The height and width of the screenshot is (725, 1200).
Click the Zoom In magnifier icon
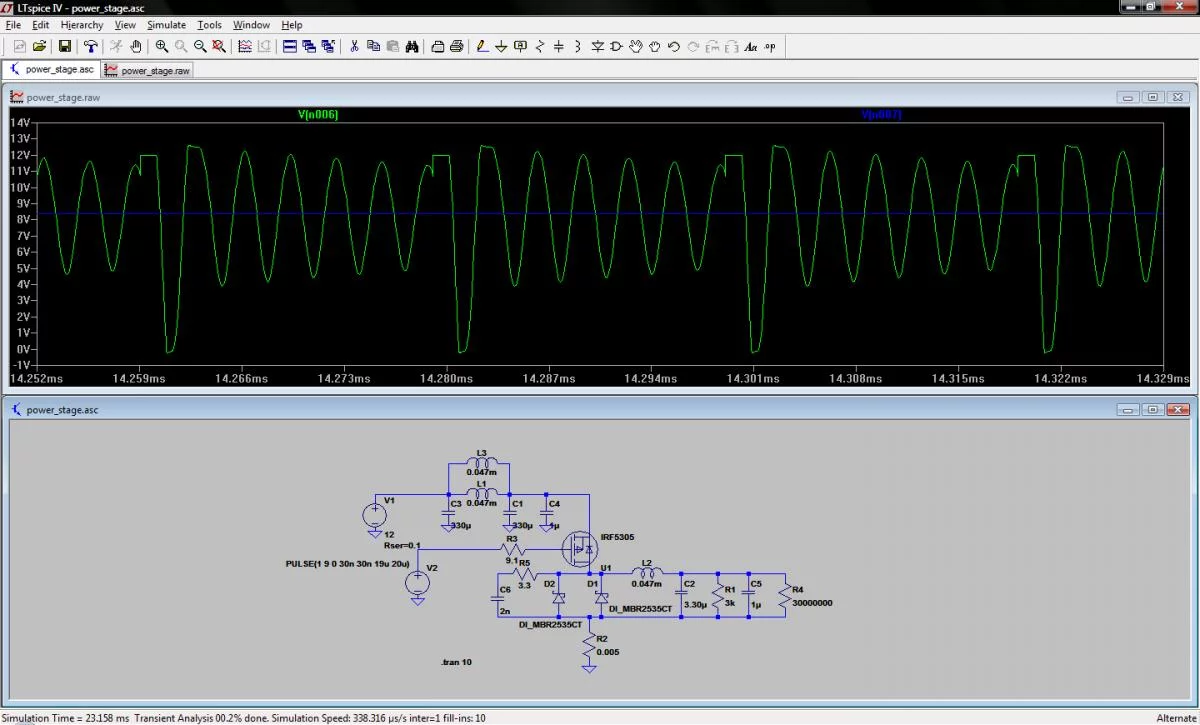pos(162,46)
